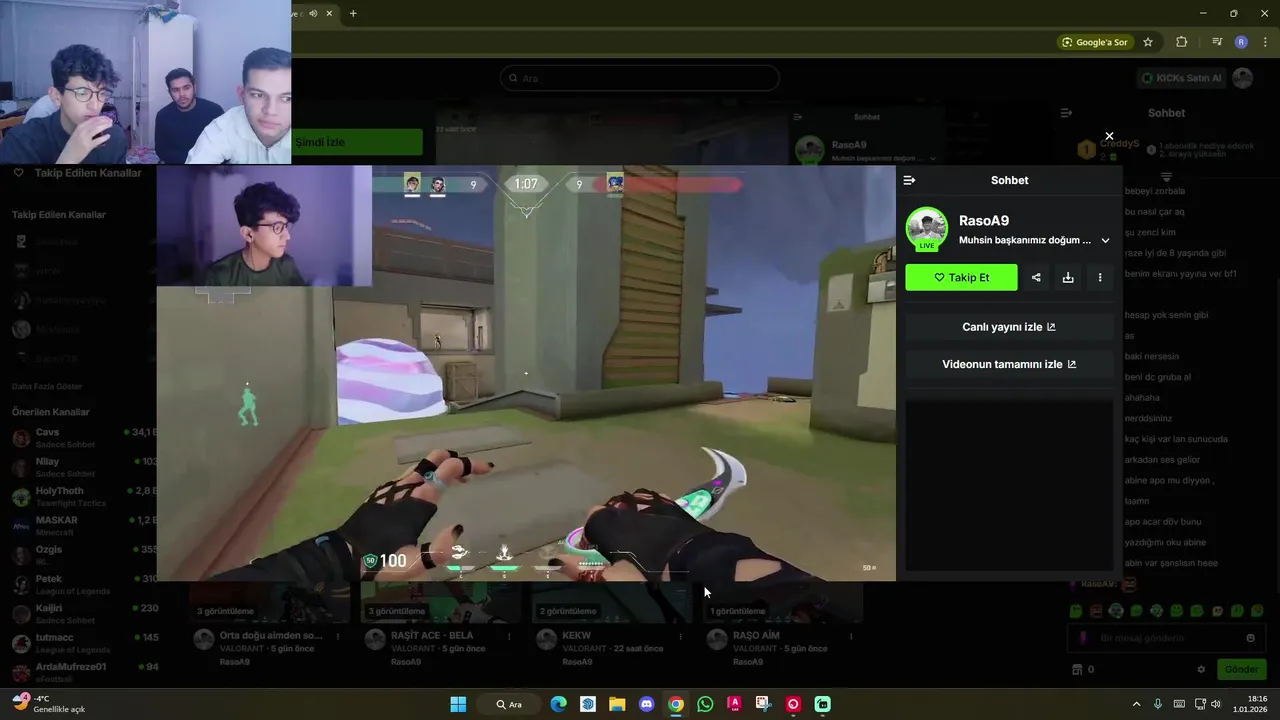1280x720 pixels.
Task: Open Discord from taskbar
Action: coord(646,704)
